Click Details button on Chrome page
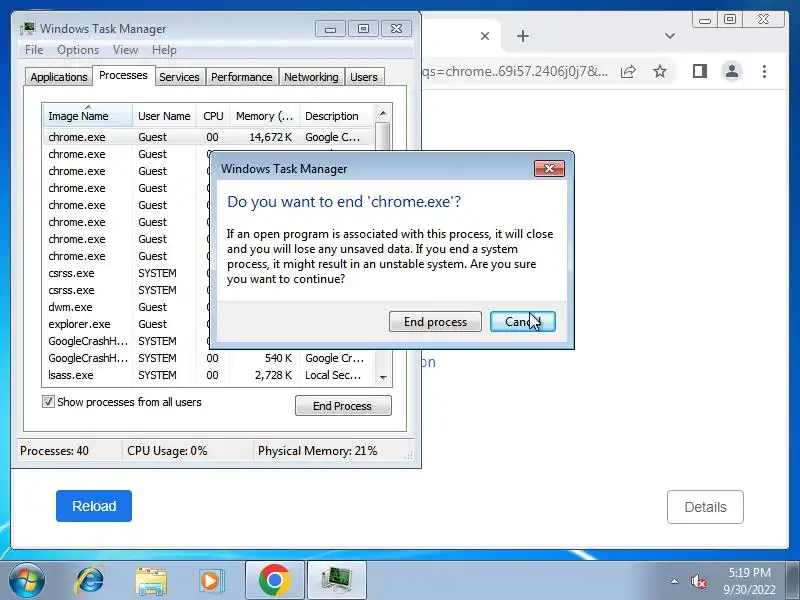 click(705, 507)
